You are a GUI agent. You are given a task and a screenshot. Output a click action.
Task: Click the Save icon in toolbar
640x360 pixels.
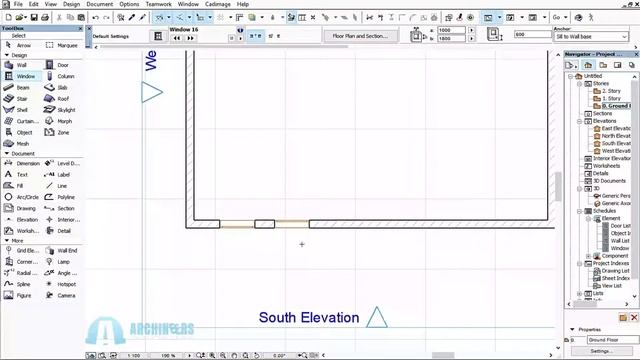click(x=34, y=18)
